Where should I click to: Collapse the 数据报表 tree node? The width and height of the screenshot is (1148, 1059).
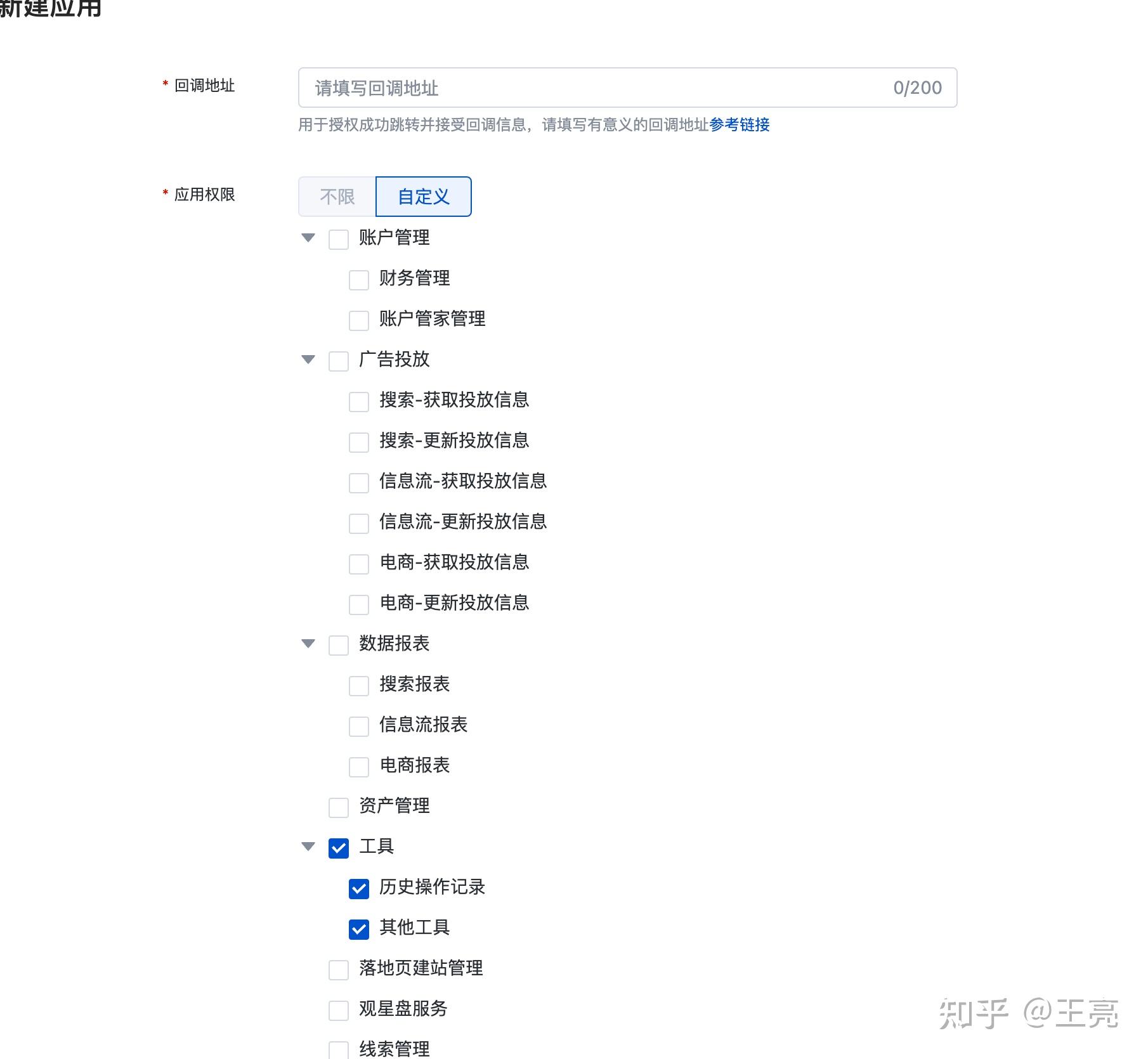(308, 644)
